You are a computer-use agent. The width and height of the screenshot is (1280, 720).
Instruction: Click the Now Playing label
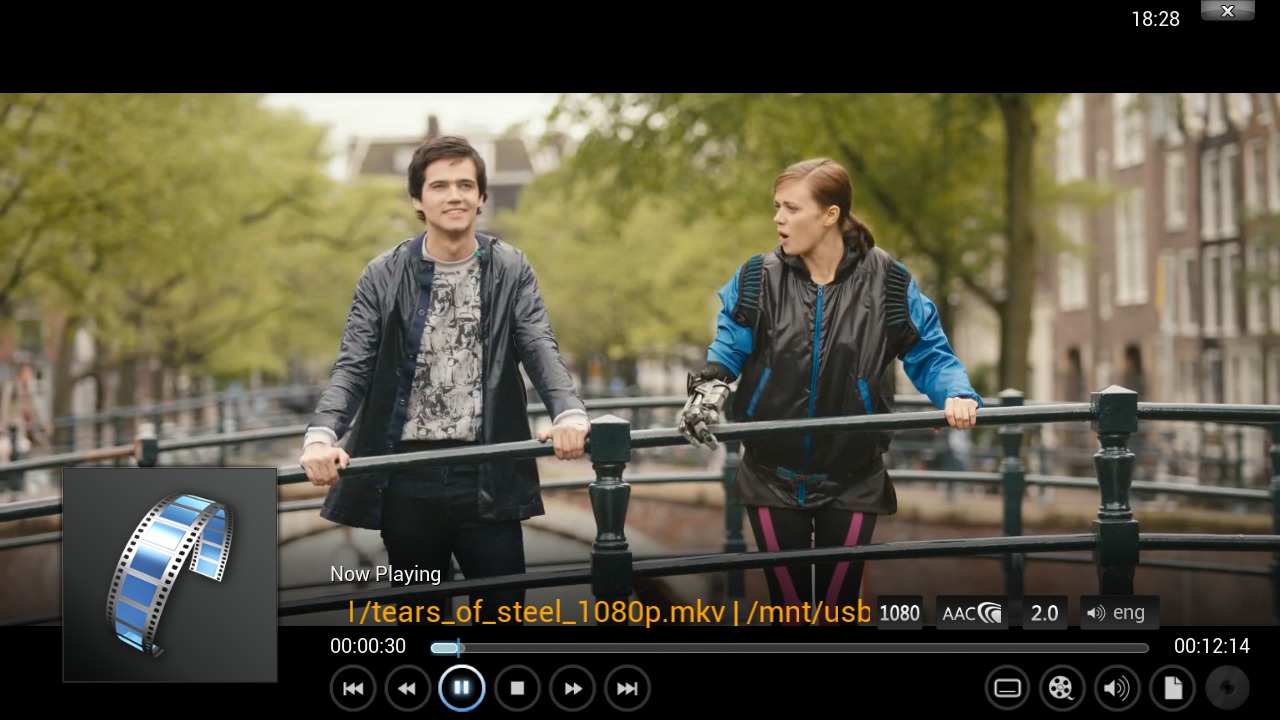(385, 574)
